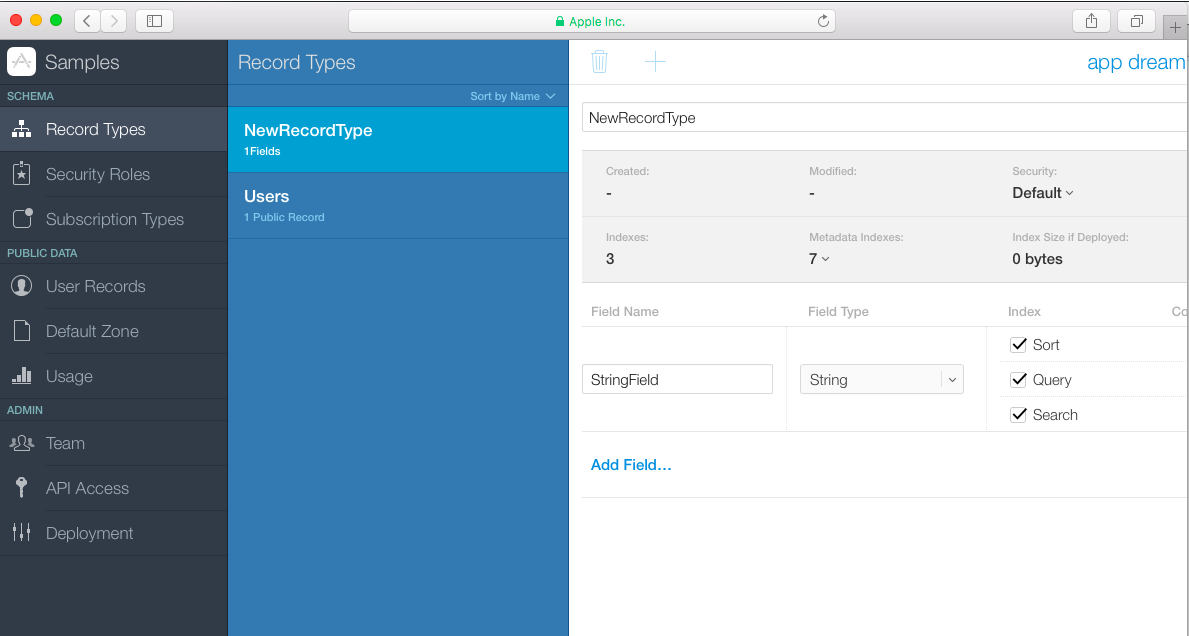Uncheck the Search index checkbox

1018,415
